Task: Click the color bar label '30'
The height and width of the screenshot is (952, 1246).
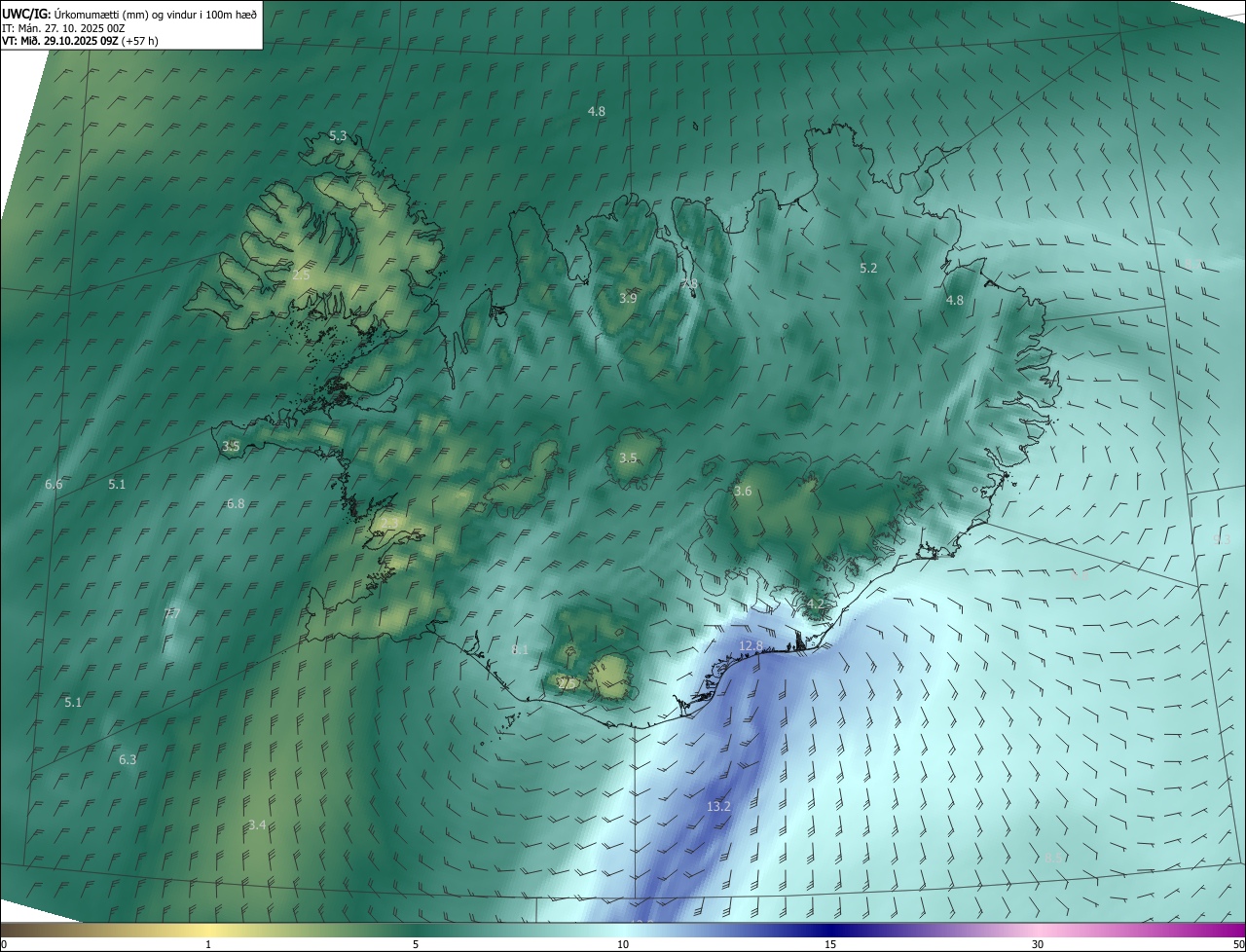Action: pos(1038,944)
